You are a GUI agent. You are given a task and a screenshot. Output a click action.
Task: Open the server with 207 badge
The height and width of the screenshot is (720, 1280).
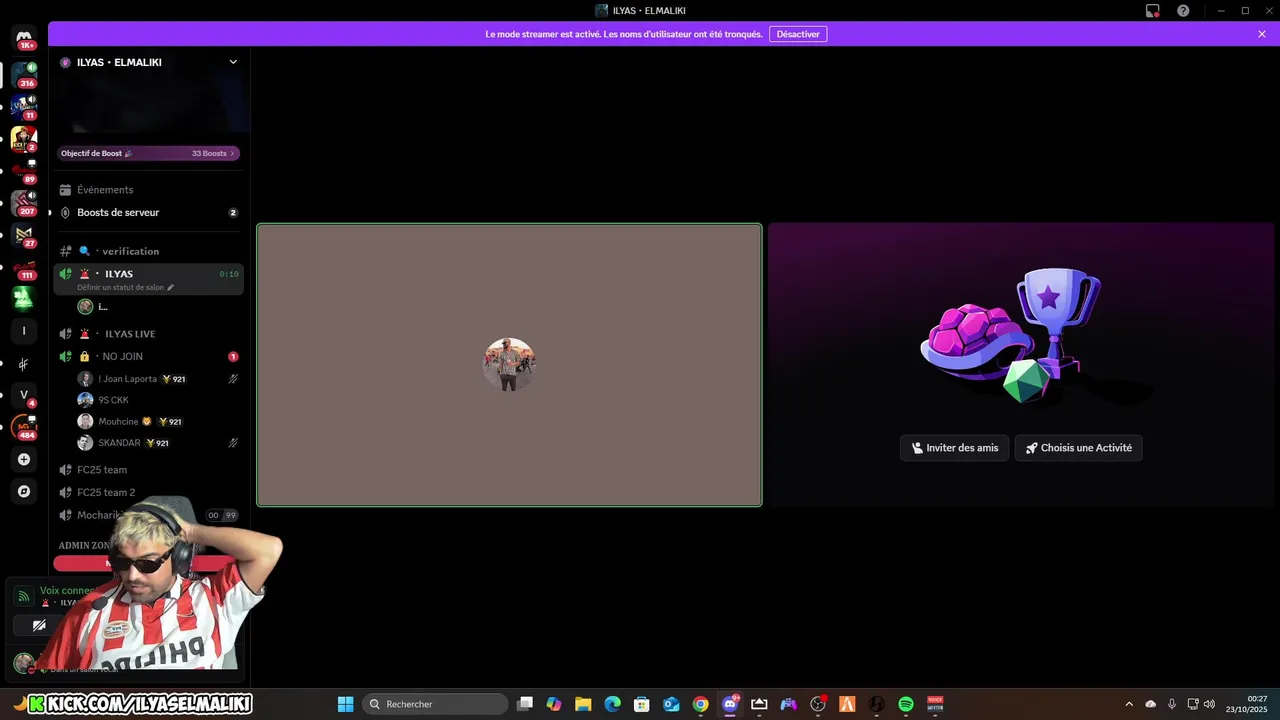(x=24, y=203)
